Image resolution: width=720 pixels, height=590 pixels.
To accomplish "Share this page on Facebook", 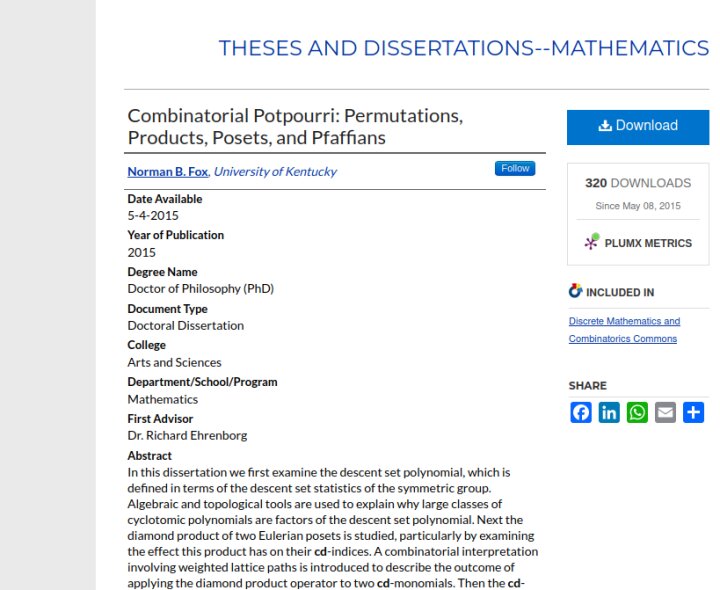I will pos(581,412).
